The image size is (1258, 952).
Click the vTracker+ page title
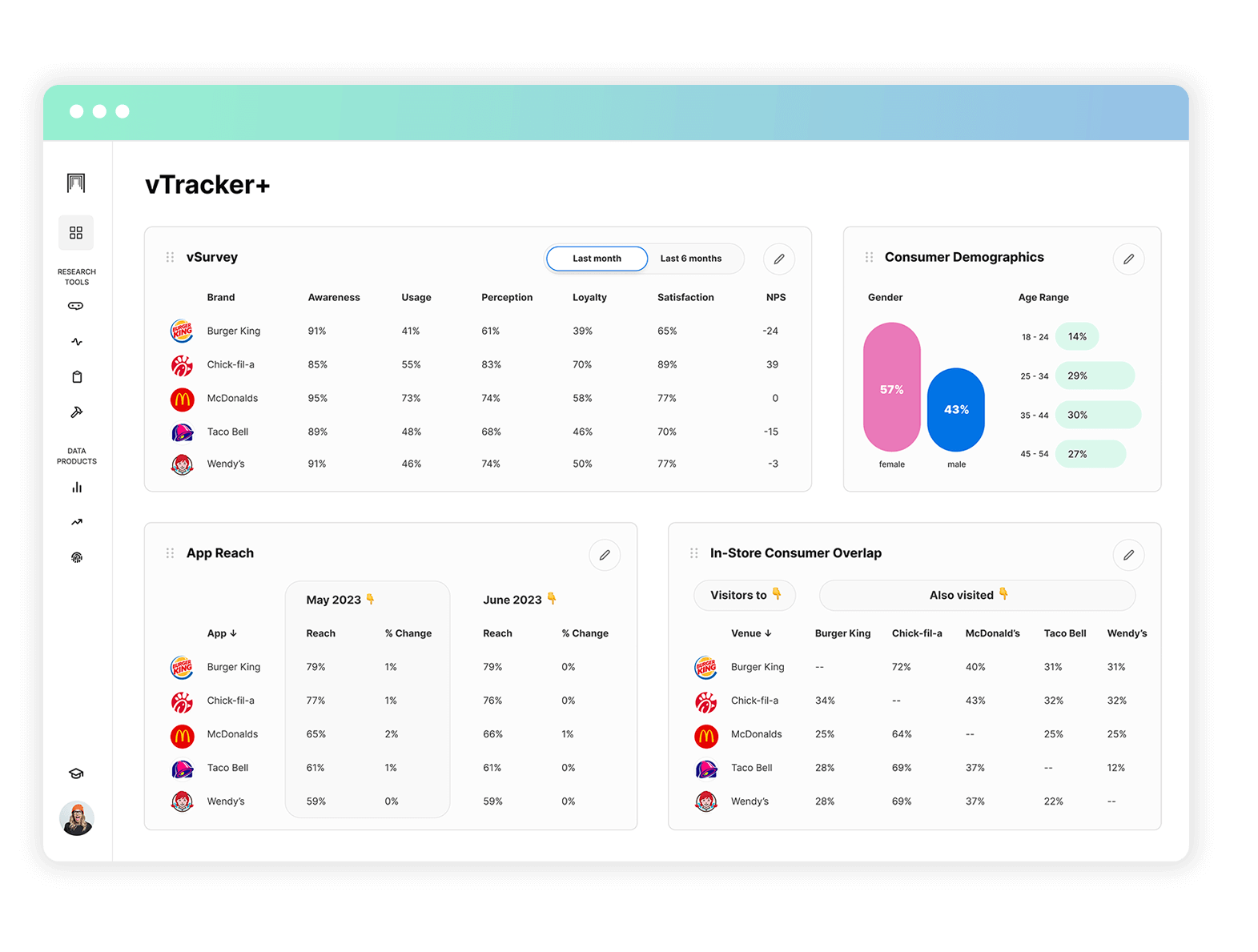pos(207,185)
